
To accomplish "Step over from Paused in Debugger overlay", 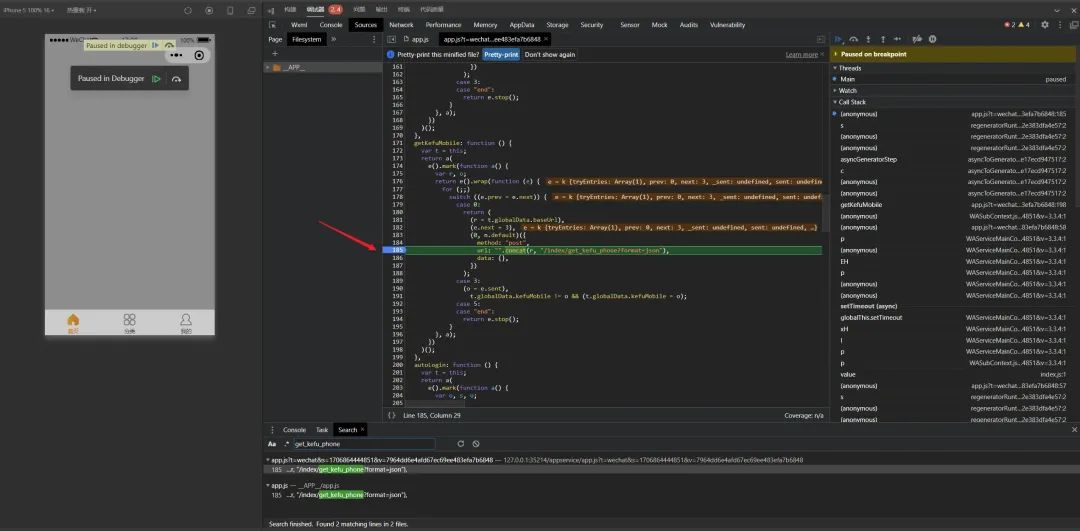I will click(x=176, y=79).
